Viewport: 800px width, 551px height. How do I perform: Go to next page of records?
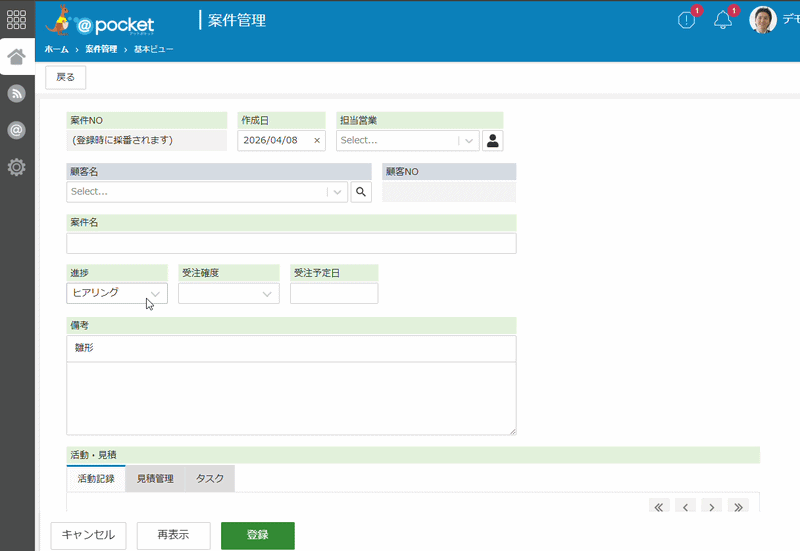[712, 507]
